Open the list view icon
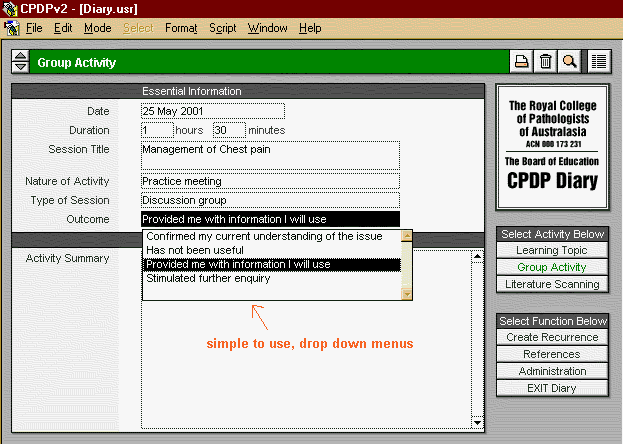 pos(599,62)
